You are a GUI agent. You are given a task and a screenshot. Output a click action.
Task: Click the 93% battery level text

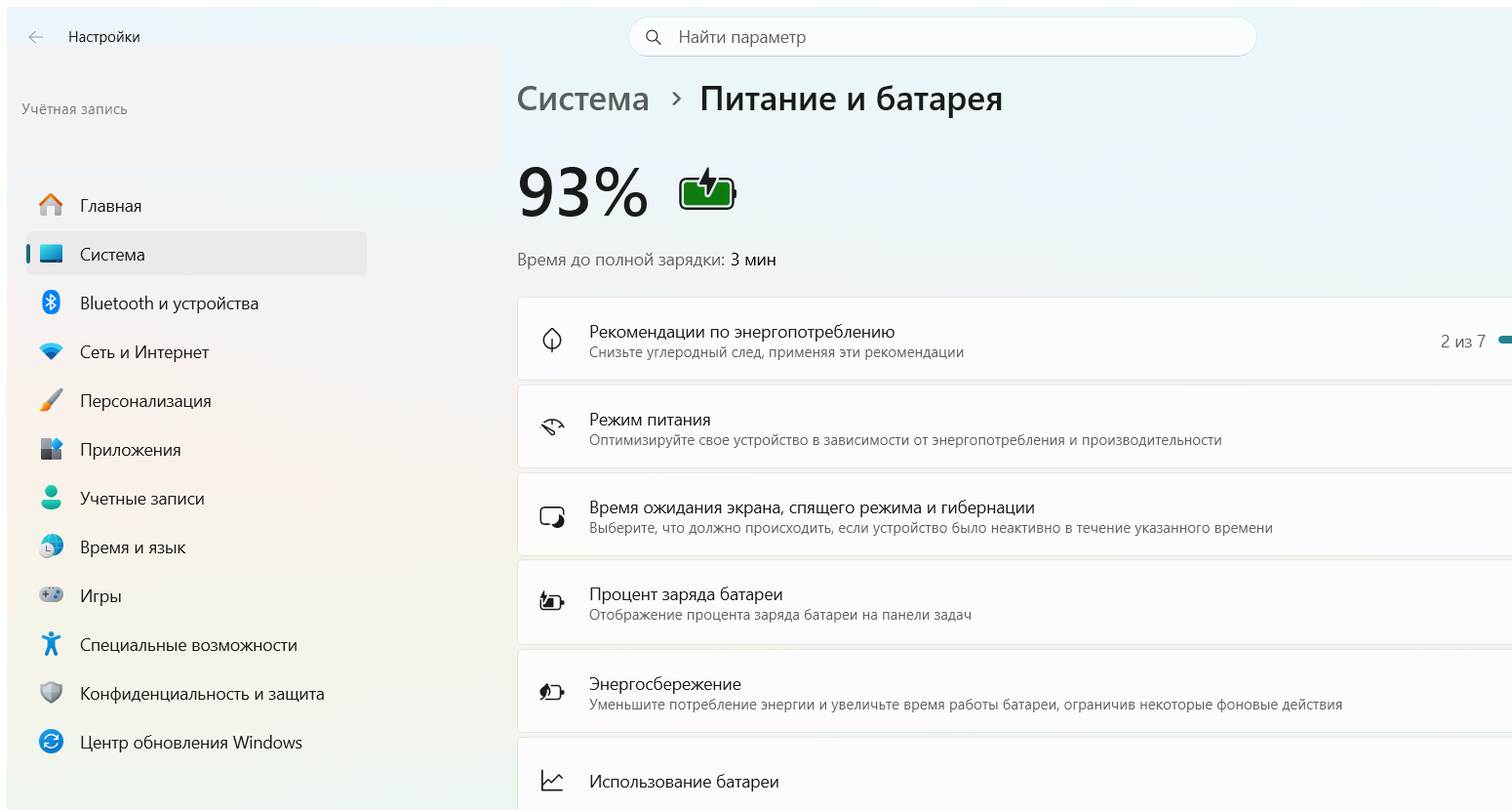tap(582, 191)
